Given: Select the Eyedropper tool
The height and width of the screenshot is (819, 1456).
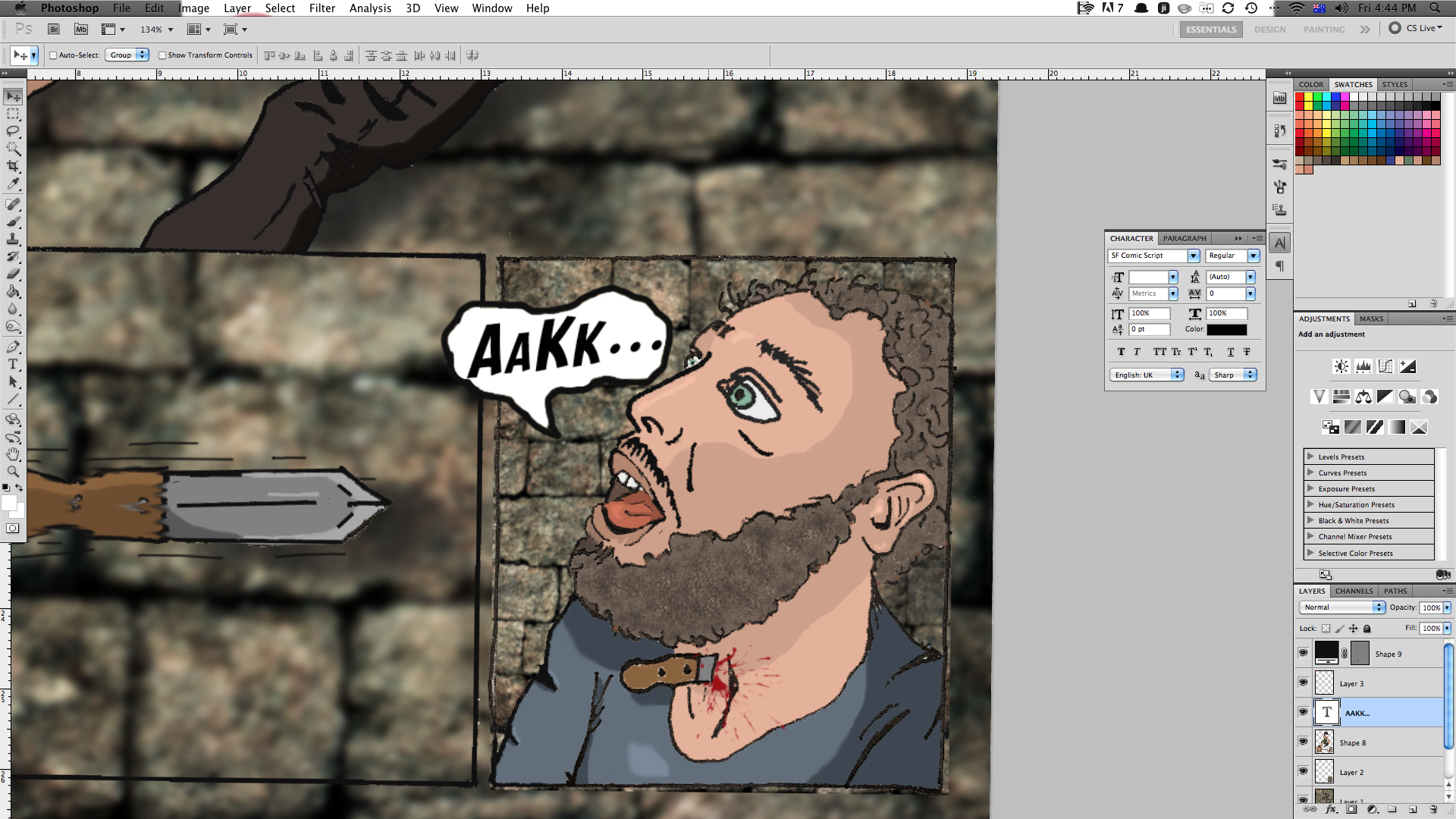Looking at the screenshot, I should point(13,184).
